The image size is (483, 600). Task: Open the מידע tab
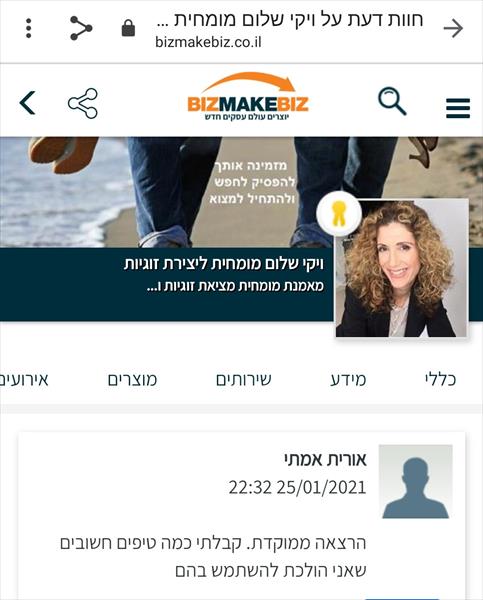pyautogui.click(x=348, y=380)
